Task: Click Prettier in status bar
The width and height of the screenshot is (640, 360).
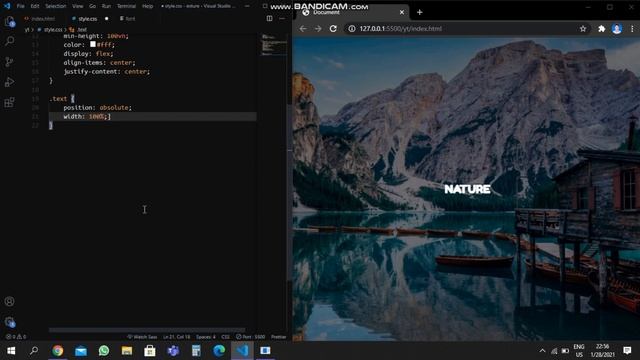Action: (278, 337)
